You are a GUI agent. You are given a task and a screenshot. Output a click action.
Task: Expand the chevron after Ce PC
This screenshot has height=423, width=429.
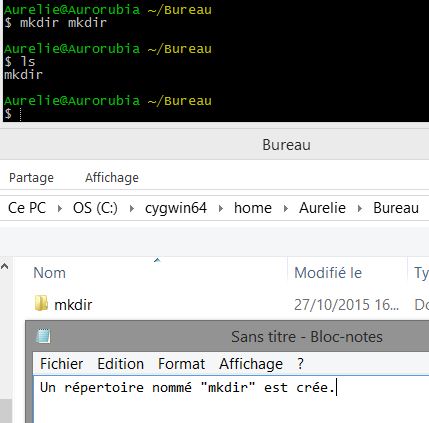coord(60,208)
